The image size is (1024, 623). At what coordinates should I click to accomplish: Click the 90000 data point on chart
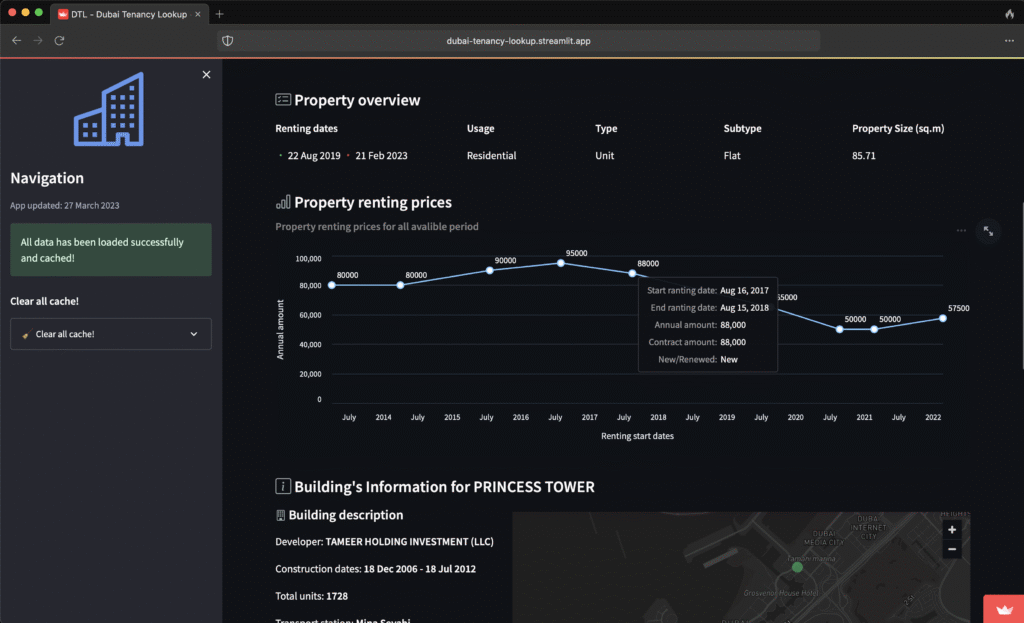pyautogui.click(x=490, y=270)
